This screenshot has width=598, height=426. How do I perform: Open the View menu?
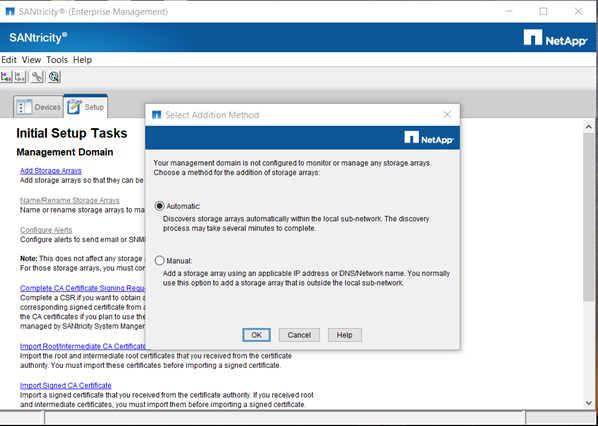(31, 60)
